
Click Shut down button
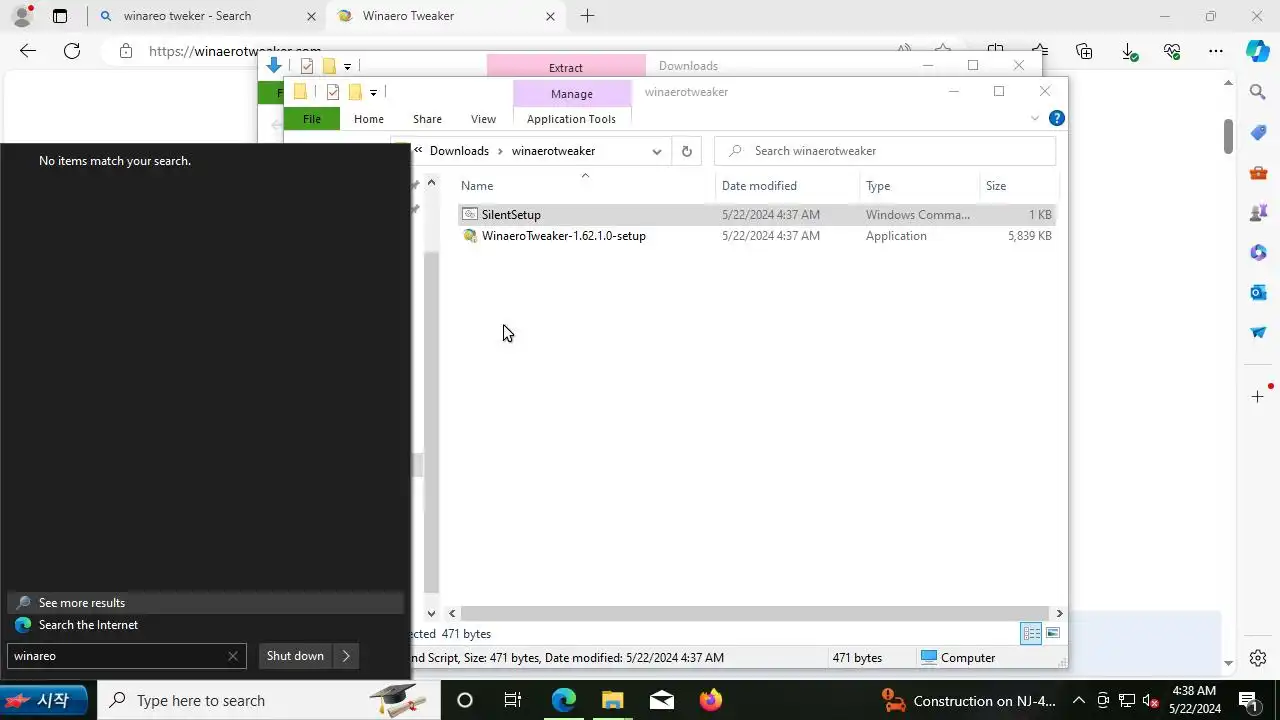[295, 656]
